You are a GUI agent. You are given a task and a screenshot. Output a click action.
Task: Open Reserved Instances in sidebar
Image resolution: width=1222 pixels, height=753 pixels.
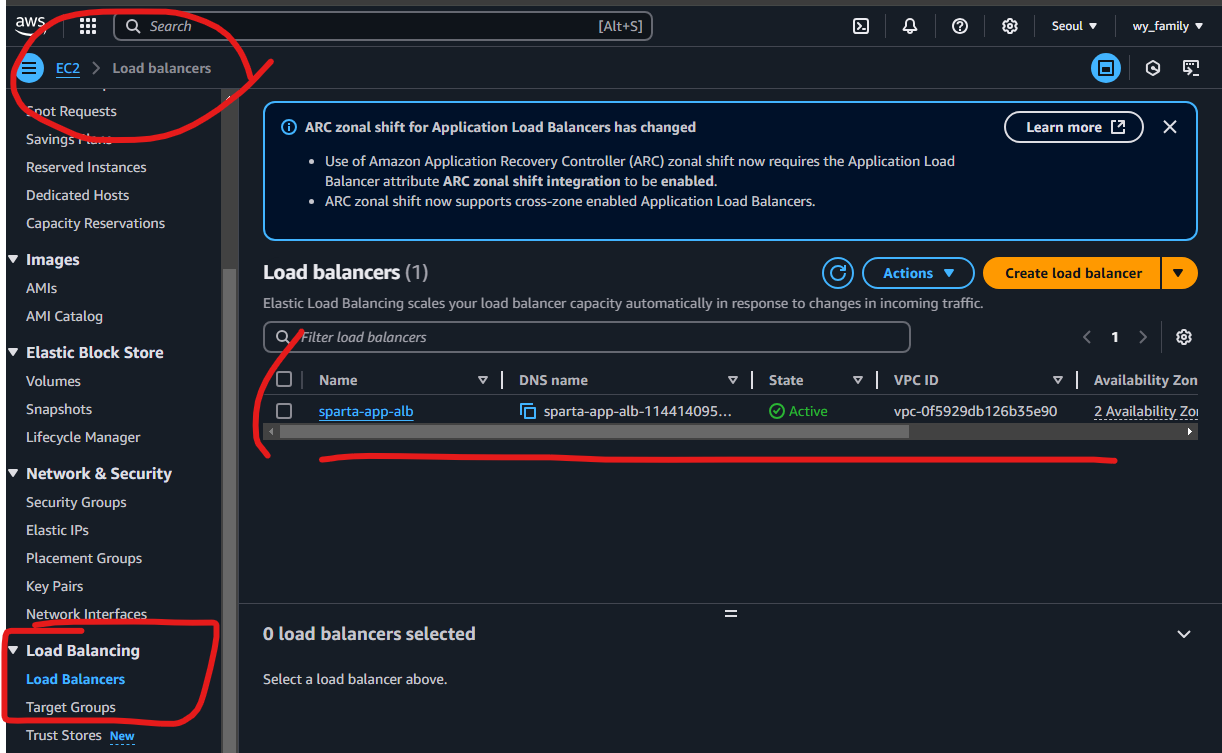pyautogui.click(x=86, y=167)
